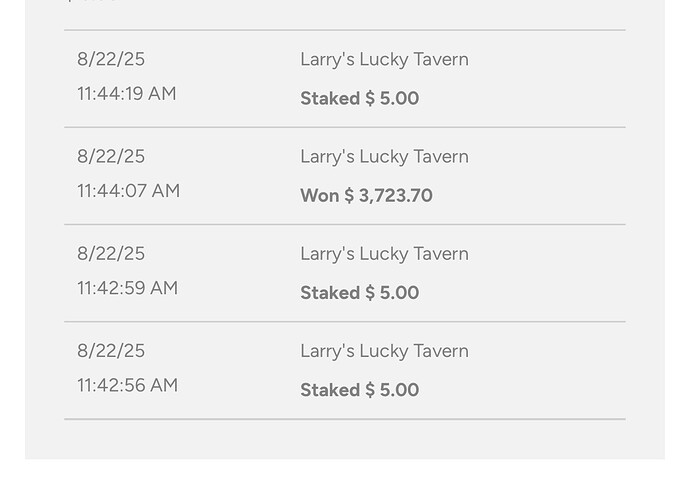This screenshot has height=496, width=690.
Task: Click the 11:42:59 AM timestamp
Action: [x=127, y=288]
